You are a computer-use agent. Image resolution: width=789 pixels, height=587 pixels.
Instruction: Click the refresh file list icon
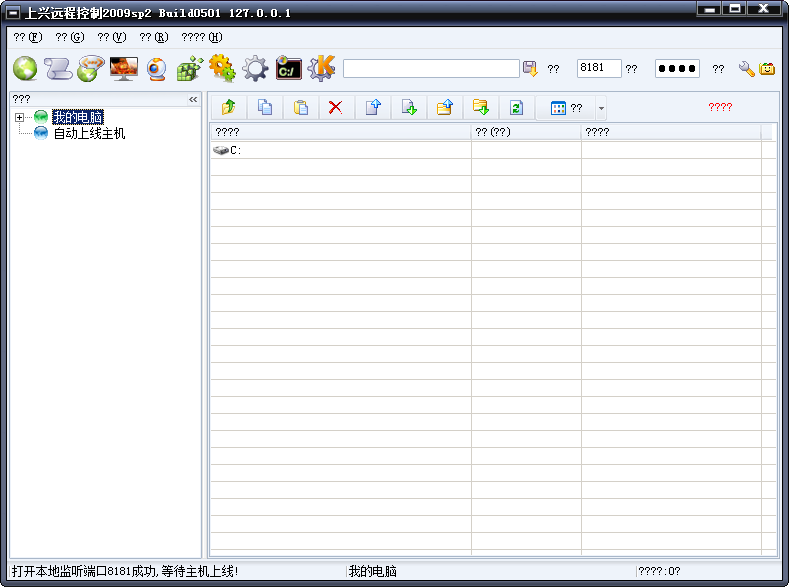[x=516, y=108]
